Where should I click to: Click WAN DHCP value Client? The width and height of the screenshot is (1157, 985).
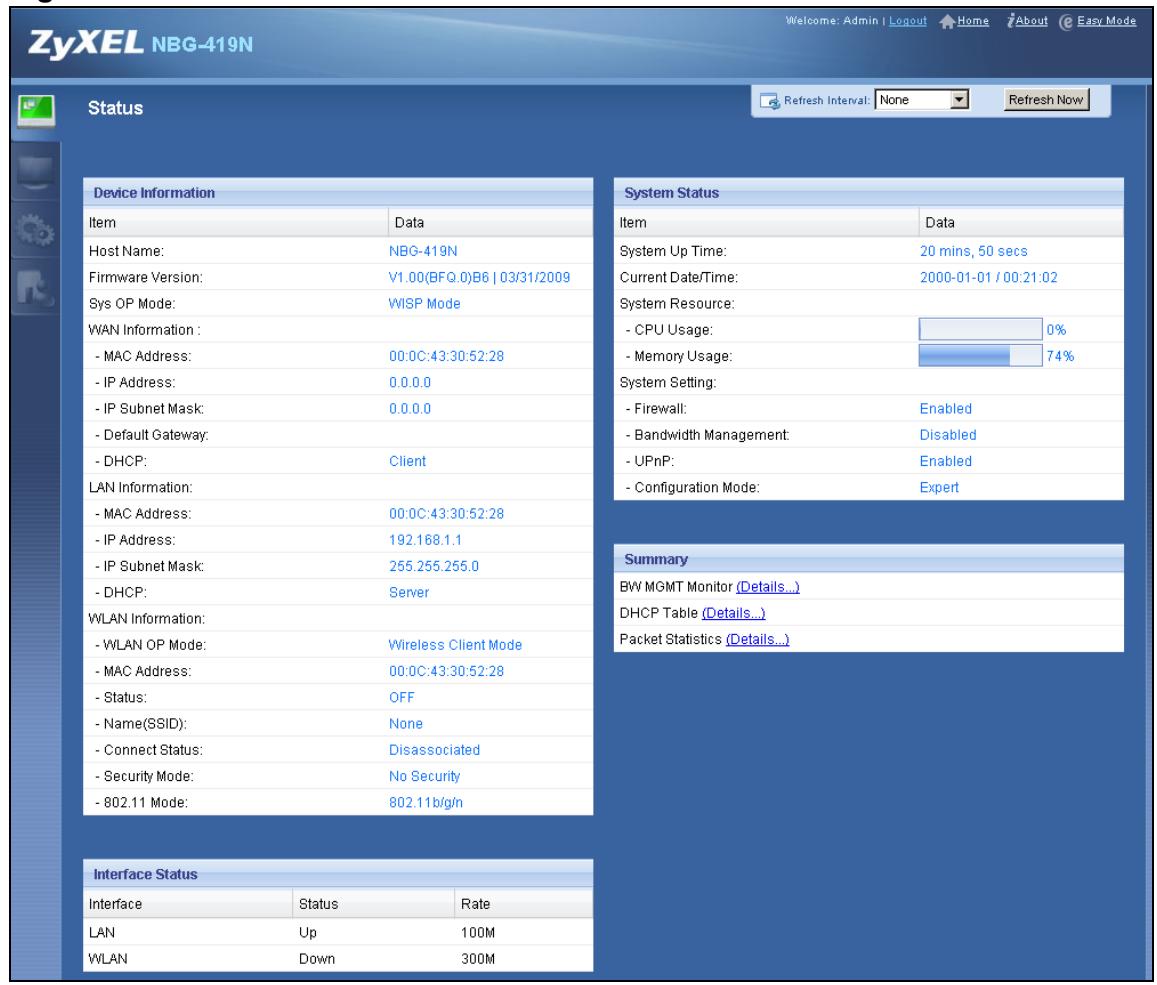407,461
